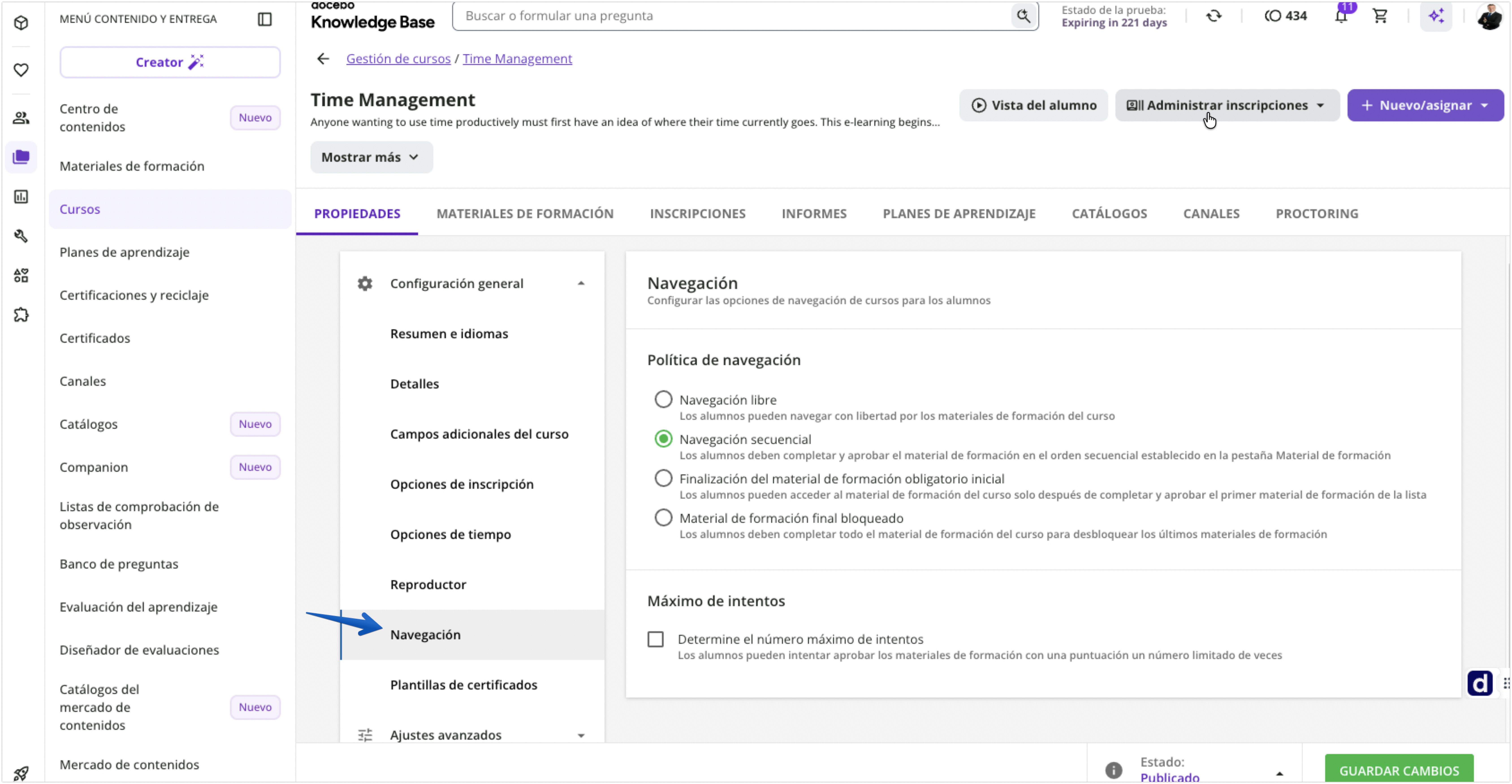Open Reproductor settings

pos(428,584)
